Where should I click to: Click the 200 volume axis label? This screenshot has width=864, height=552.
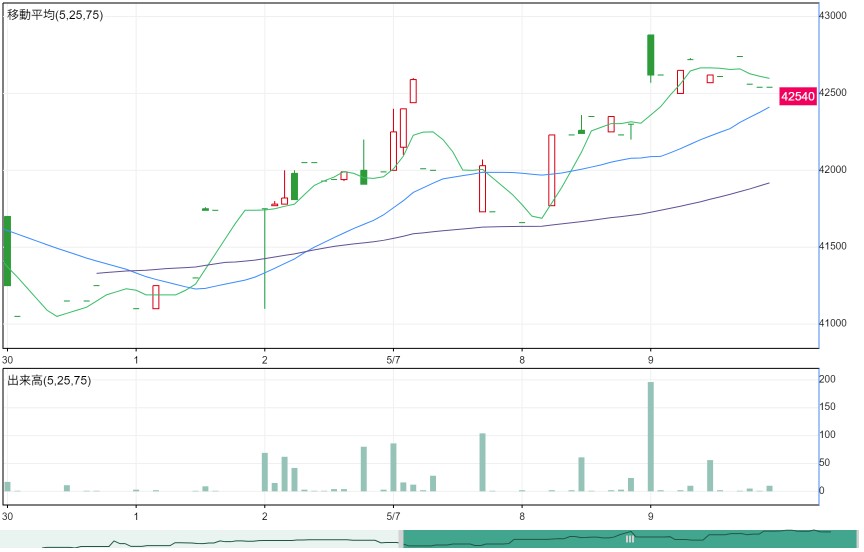point(828,379)
